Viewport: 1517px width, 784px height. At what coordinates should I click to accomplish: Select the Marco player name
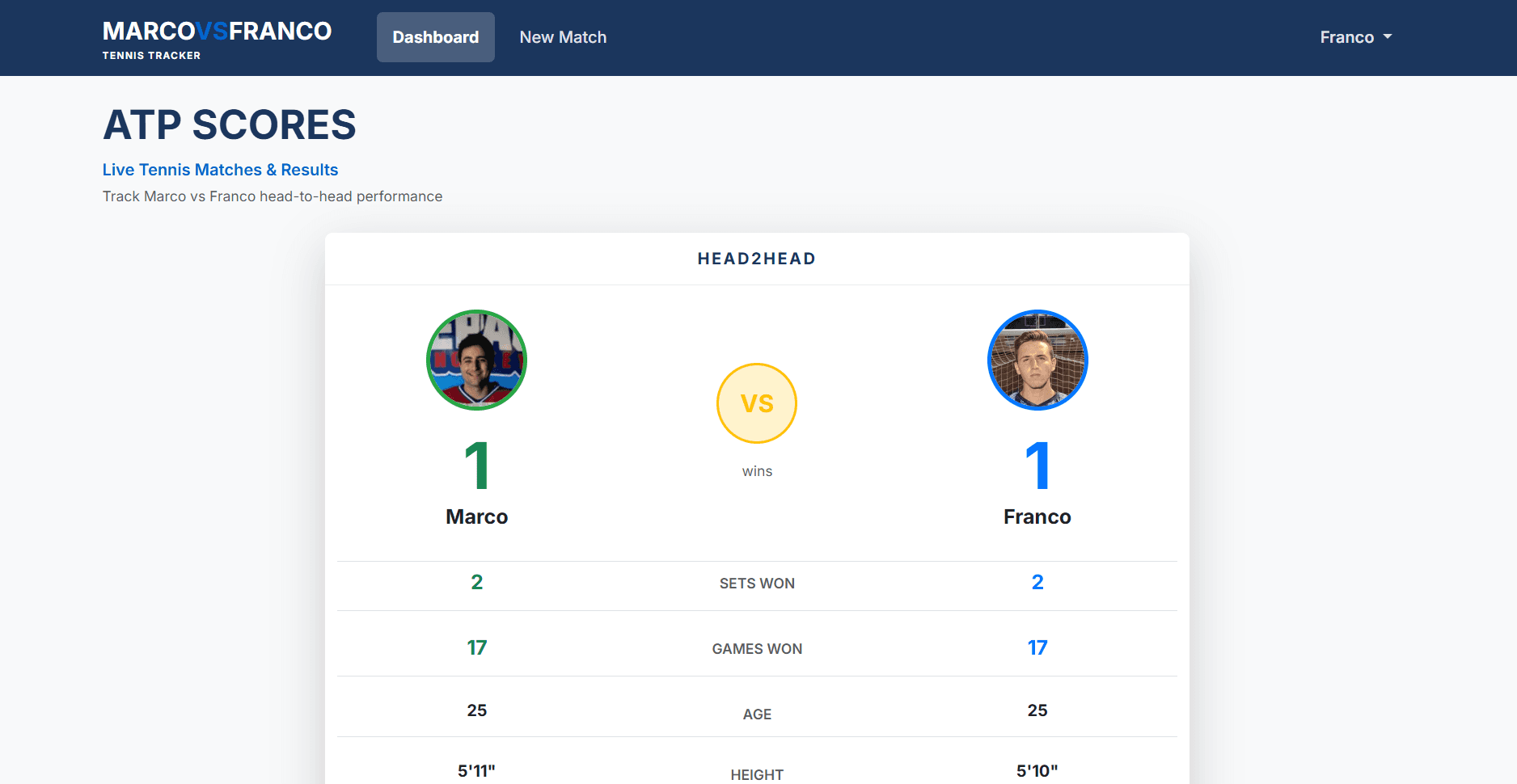pyautogui.click(x=477, y=516)
